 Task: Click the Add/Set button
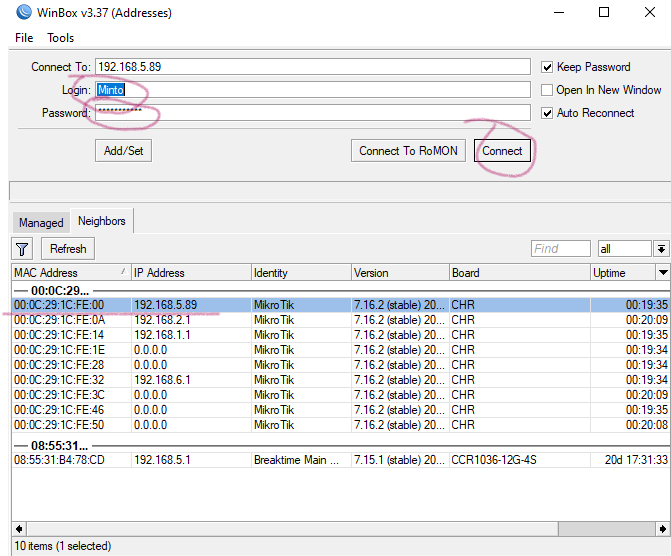(123, 151)
